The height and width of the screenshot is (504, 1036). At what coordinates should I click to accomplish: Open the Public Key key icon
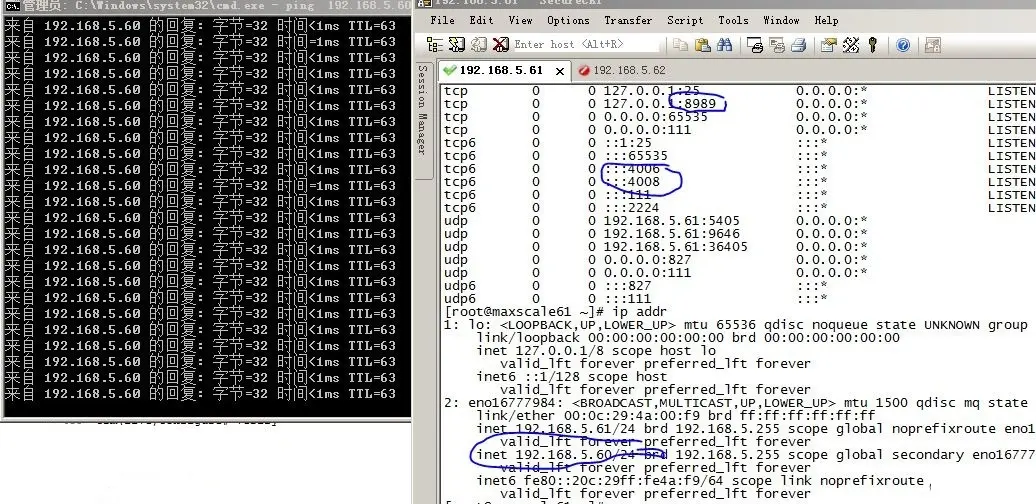pos(872,45)
